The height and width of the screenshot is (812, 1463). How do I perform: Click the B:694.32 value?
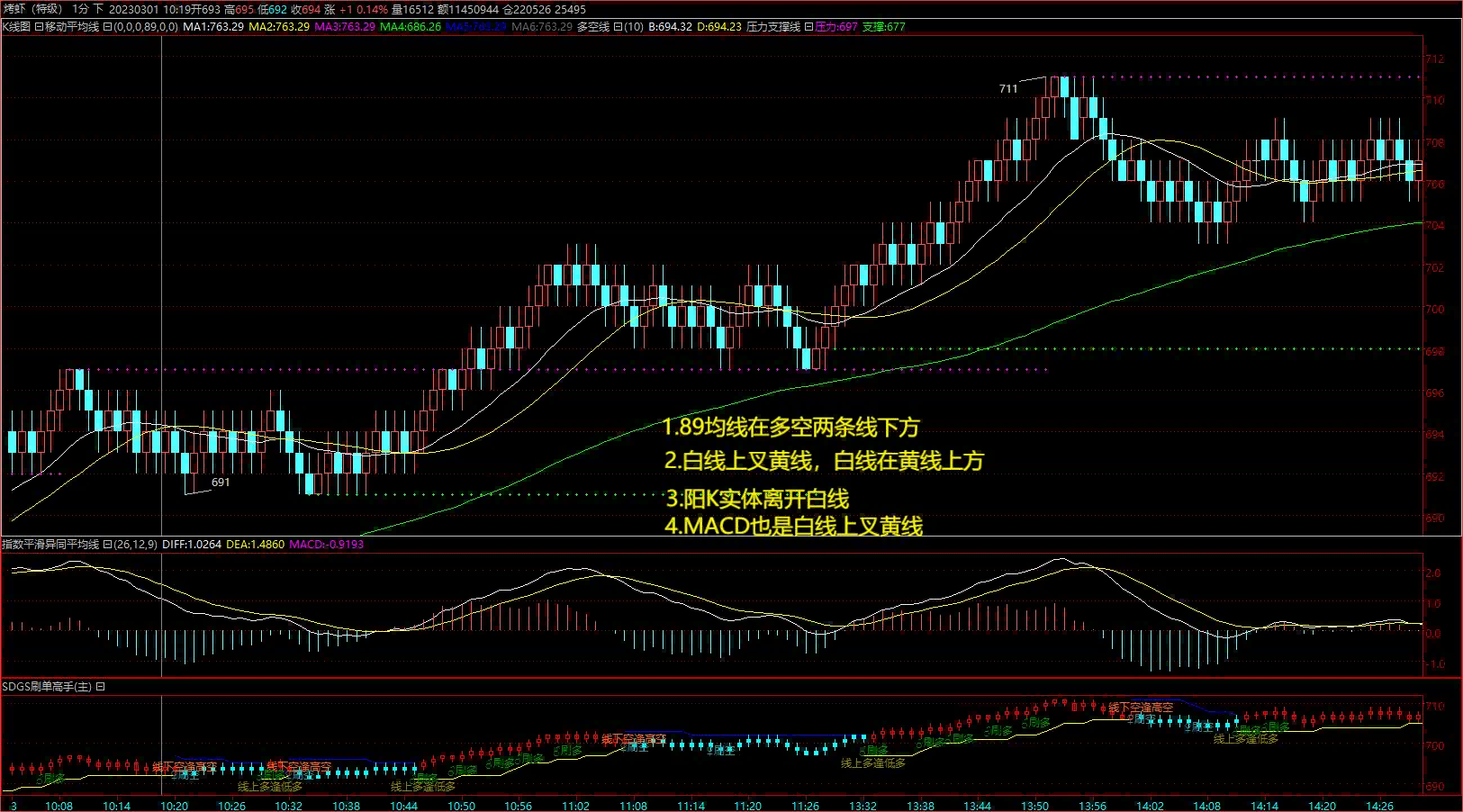(x=670, y=27)
